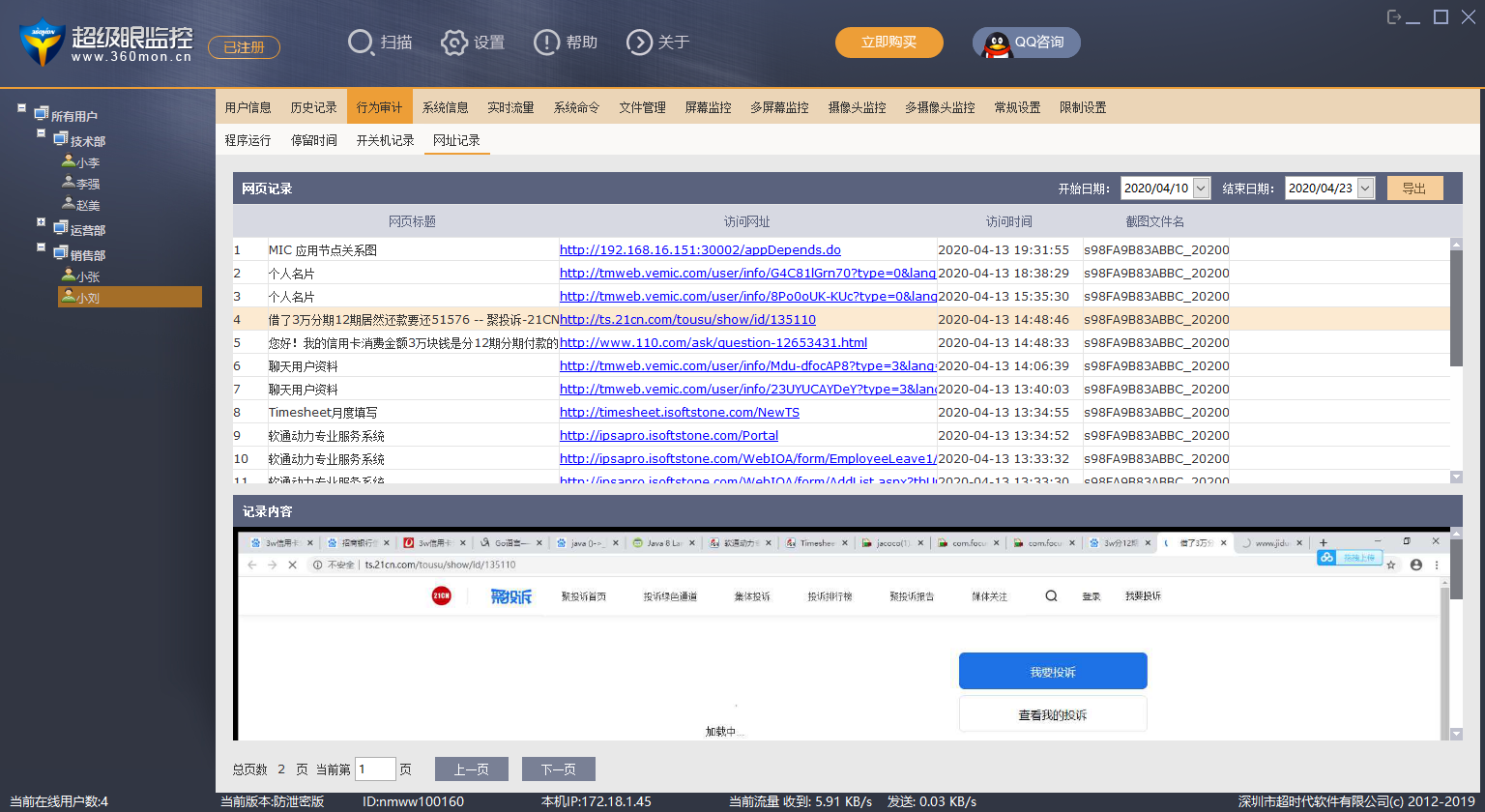Click the current page number input field

pyautogui.click(x=375, y=769)
